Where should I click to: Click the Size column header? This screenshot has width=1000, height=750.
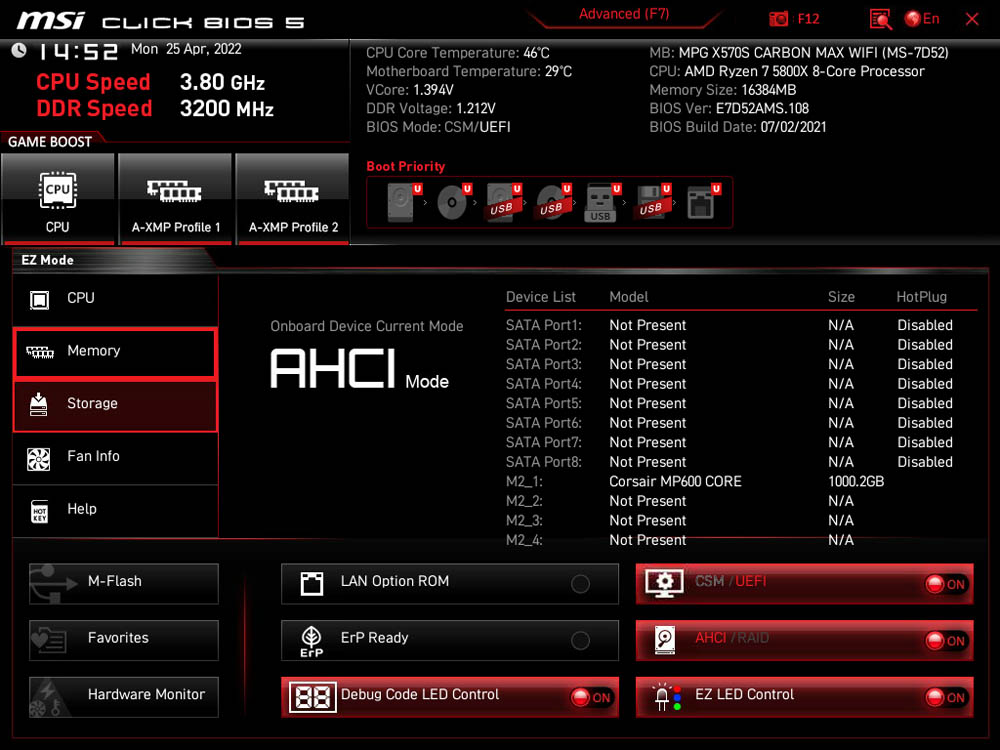pyautogui.click(x=841, y=297)
